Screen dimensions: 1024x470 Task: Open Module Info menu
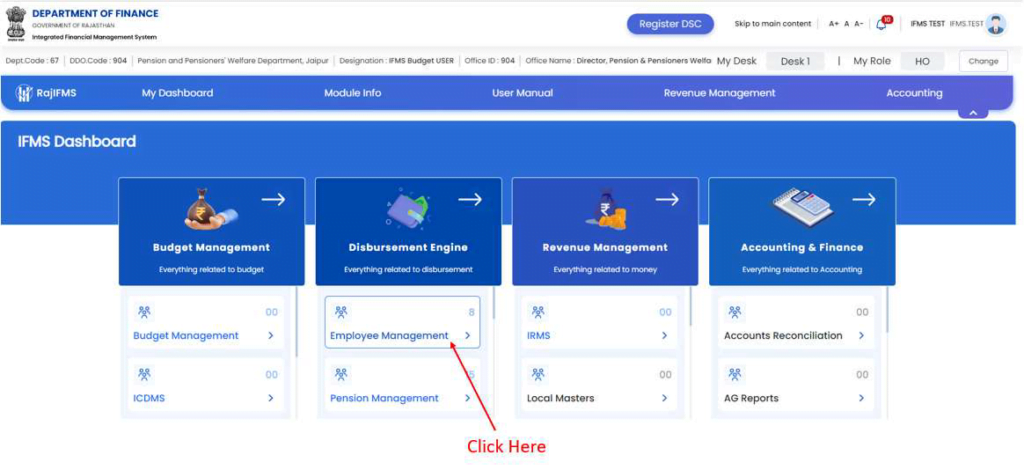(x=353, y=93)
